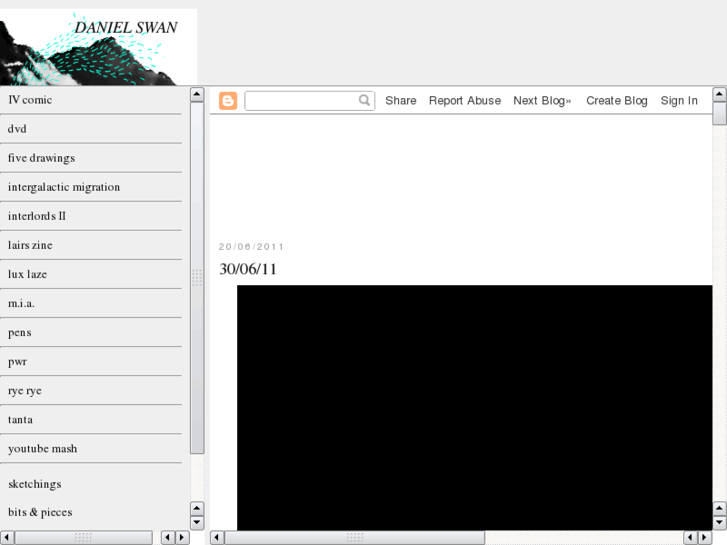
Task: Click the 20/06/2011 date header
Action: click(x=251, y=247)
